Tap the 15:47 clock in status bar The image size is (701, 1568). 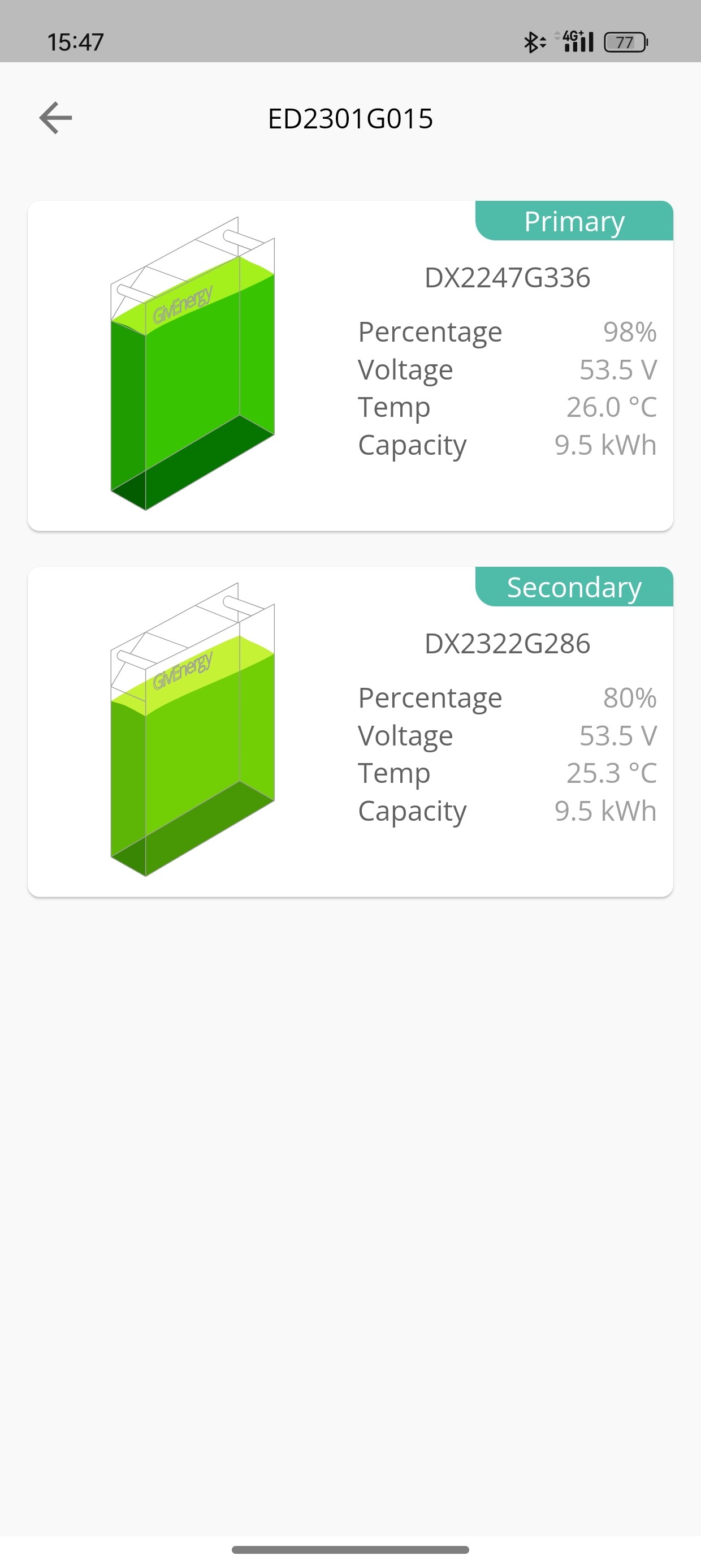coord(75,42)
